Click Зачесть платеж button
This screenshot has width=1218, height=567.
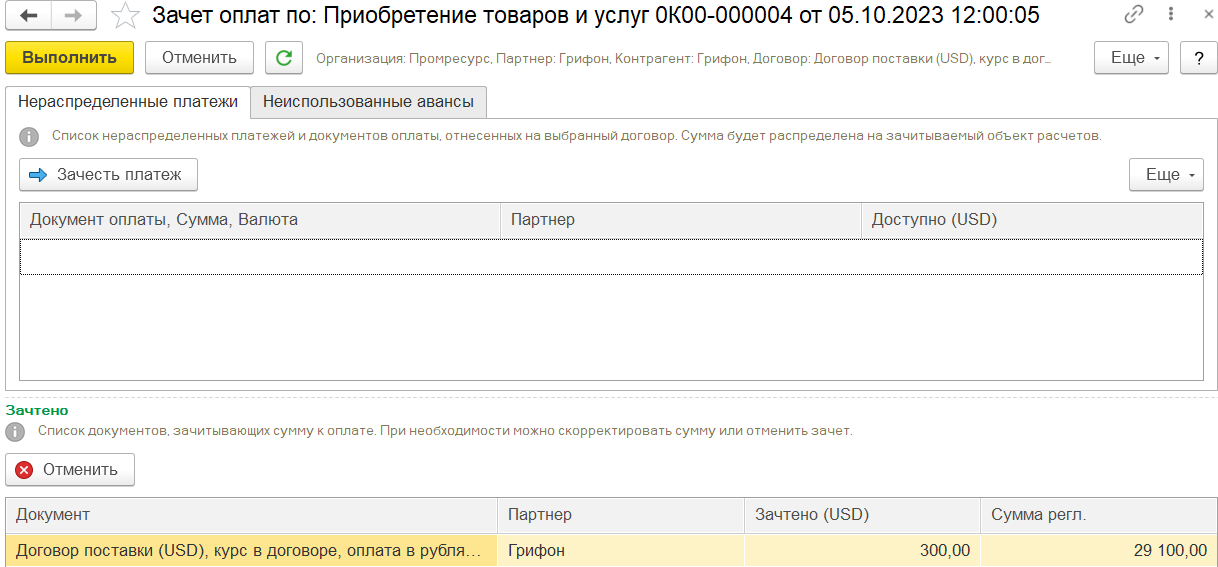coord(108,175)
